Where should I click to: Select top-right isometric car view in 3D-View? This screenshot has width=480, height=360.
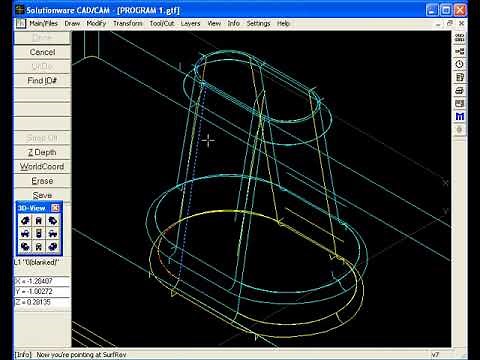pos(53,220)
